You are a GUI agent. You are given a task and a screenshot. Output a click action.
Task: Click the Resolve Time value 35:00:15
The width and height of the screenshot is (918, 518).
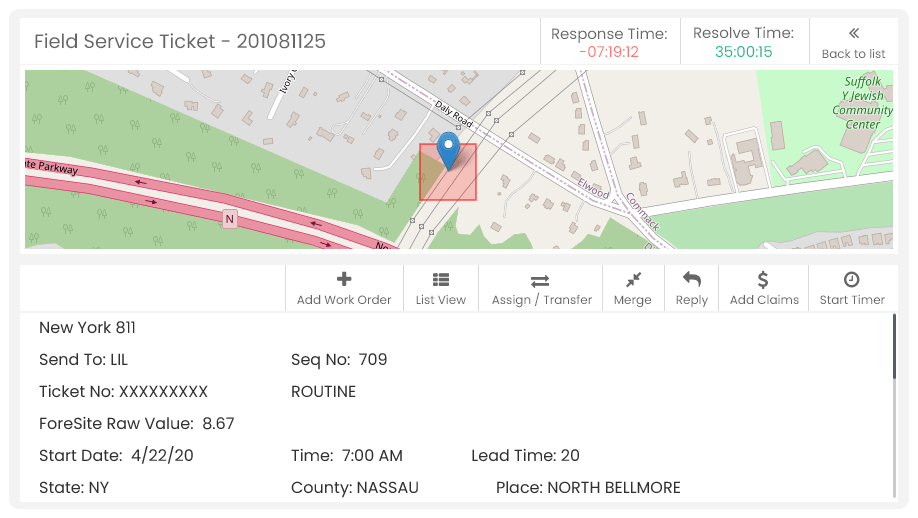pos(743,52)
